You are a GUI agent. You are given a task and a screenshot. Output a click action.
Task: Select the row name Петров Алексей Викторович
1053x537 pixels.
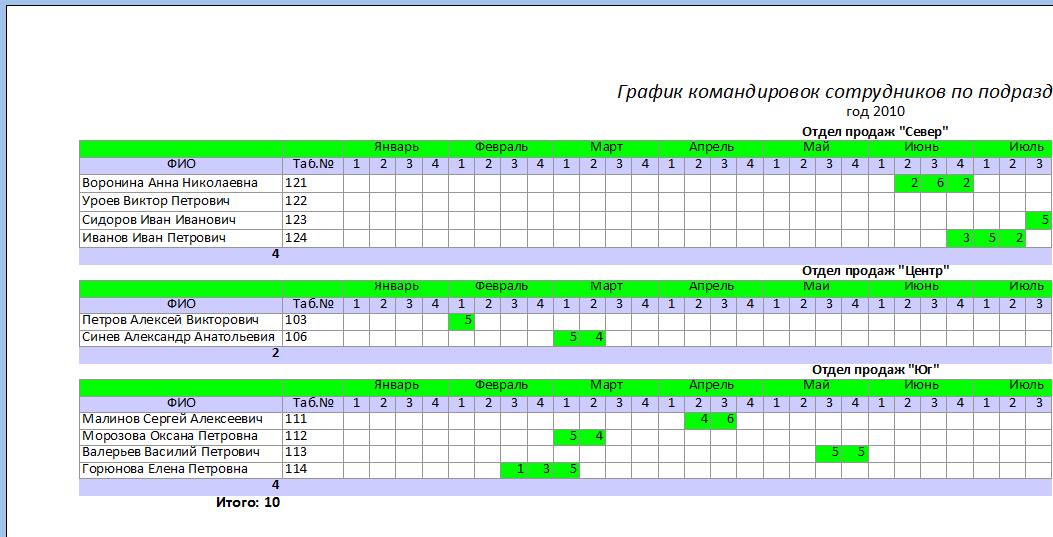click(x=170, y=320)
